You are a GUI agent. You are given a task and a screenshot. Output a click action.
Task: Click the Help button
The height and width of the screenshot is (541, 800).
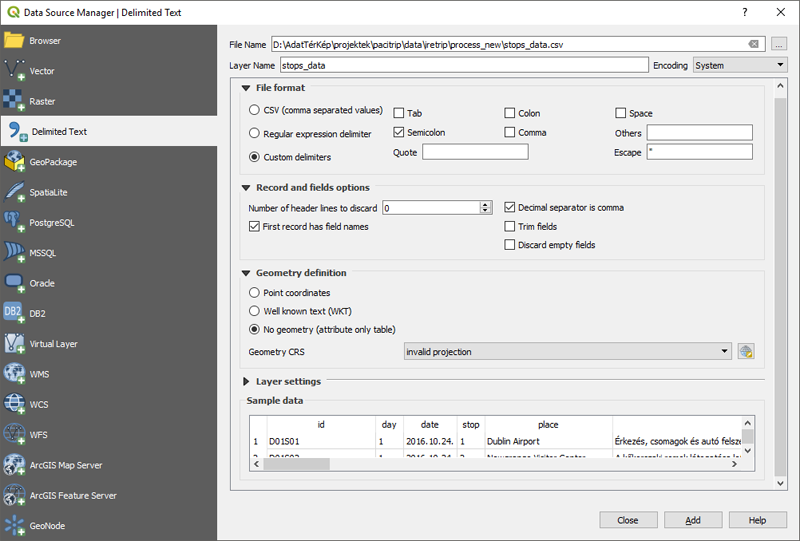pos(758,520)
